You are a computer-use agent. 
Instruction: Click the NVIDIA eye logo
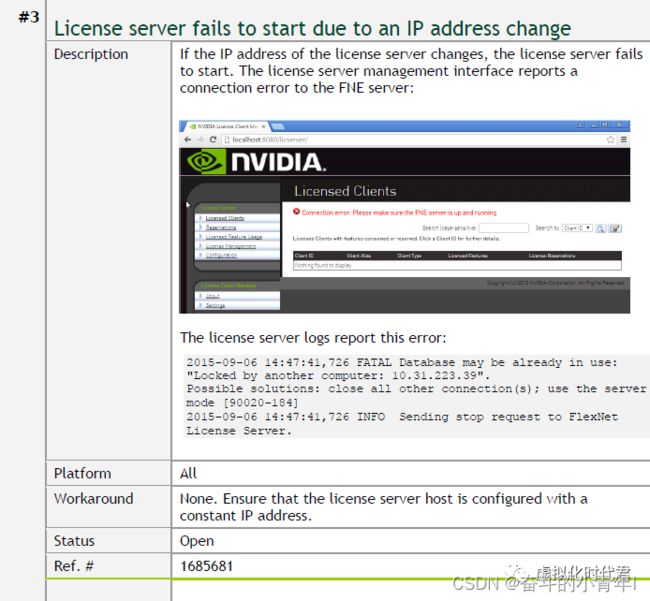click(205, 162)
